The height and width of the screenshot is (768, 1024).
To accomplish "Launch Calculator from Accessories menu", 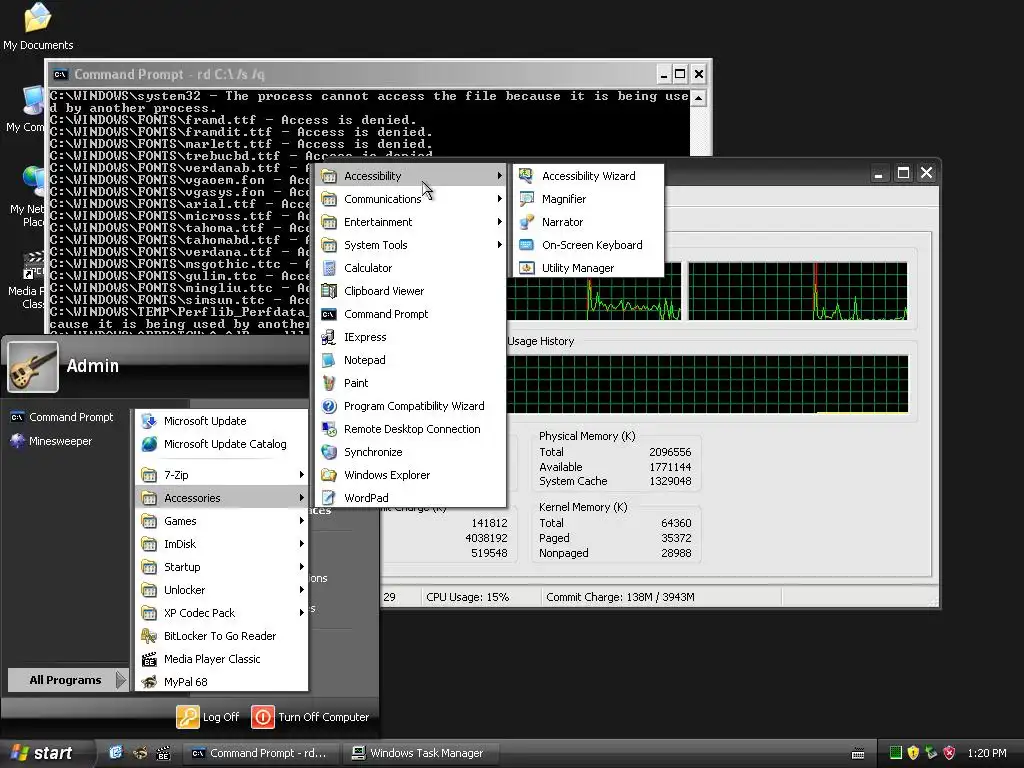I will 410,268.
